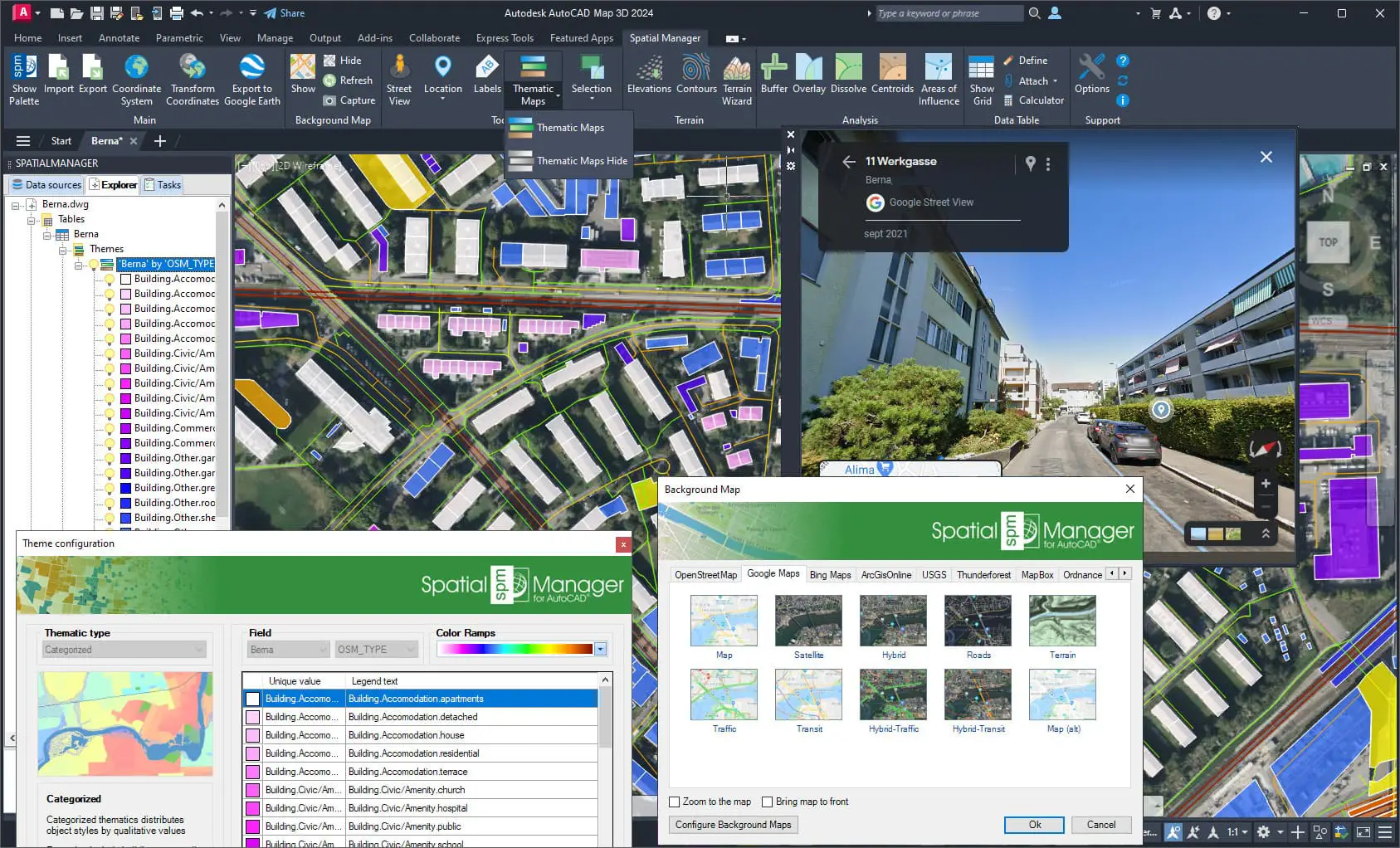Expand the Location dropdown arrow
This screenshot has height=848, width=1400.
(x=443, y=100)
